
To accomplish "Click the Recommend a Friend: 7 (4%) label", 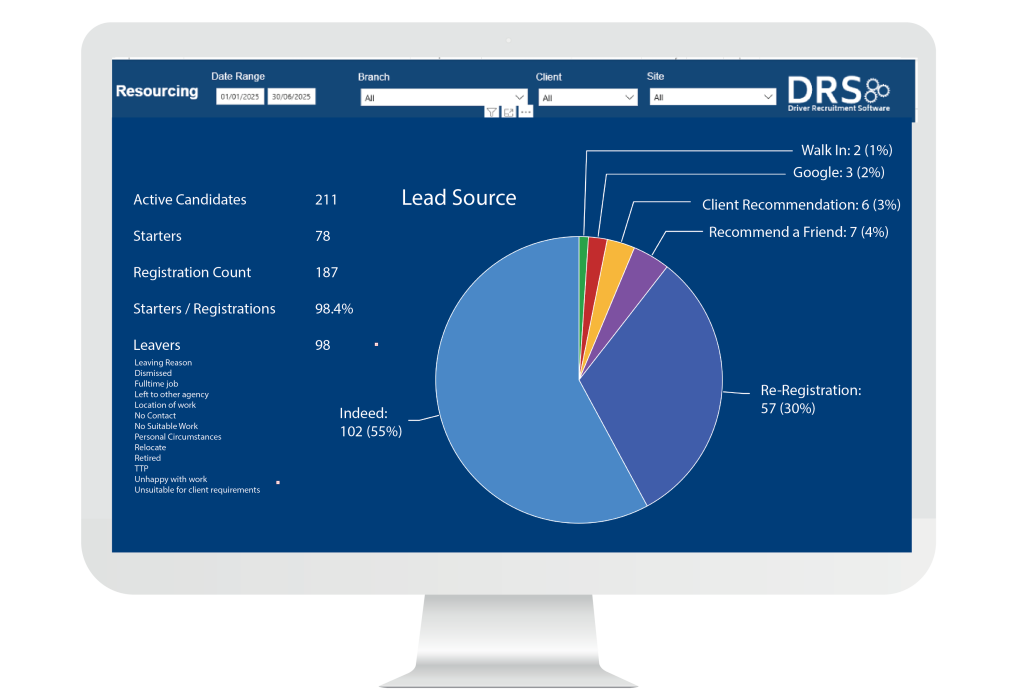I will 799,232.
